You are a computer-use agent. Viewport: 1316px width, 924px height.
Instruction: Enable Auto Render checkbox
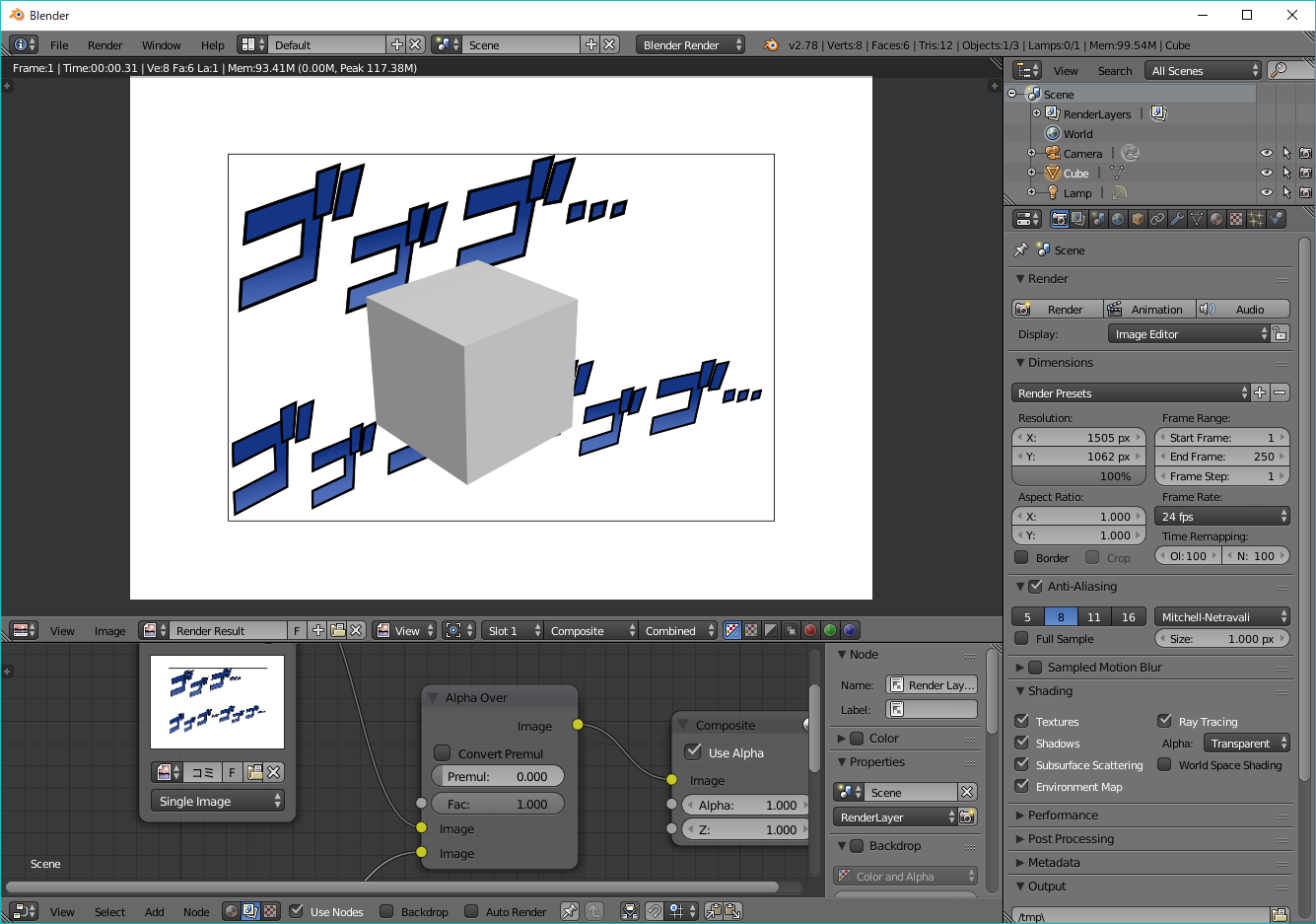pyautogui.click(x=471, y=911)
